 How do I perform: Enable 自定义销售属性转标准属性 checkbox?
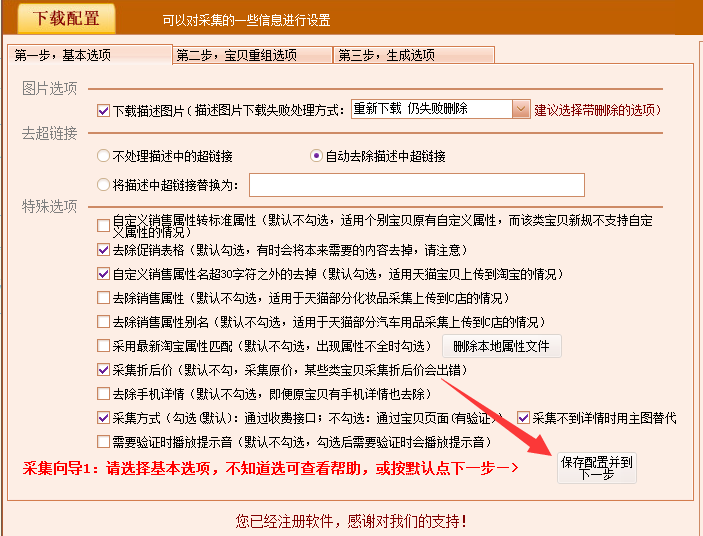tap(103, 225)
